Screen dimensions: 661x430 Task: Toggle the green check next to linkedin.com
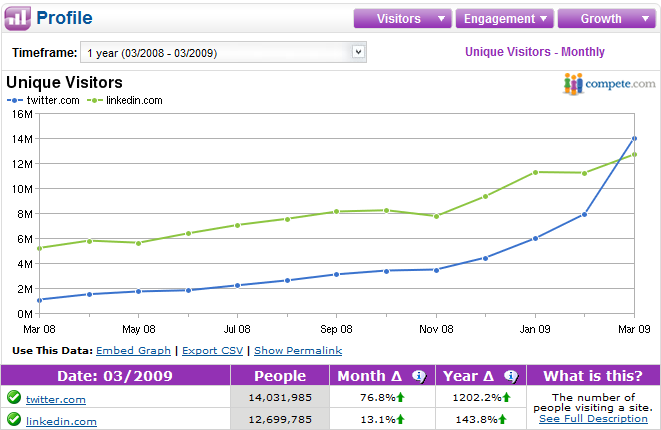pyautogui.click(x=14, y=419)
